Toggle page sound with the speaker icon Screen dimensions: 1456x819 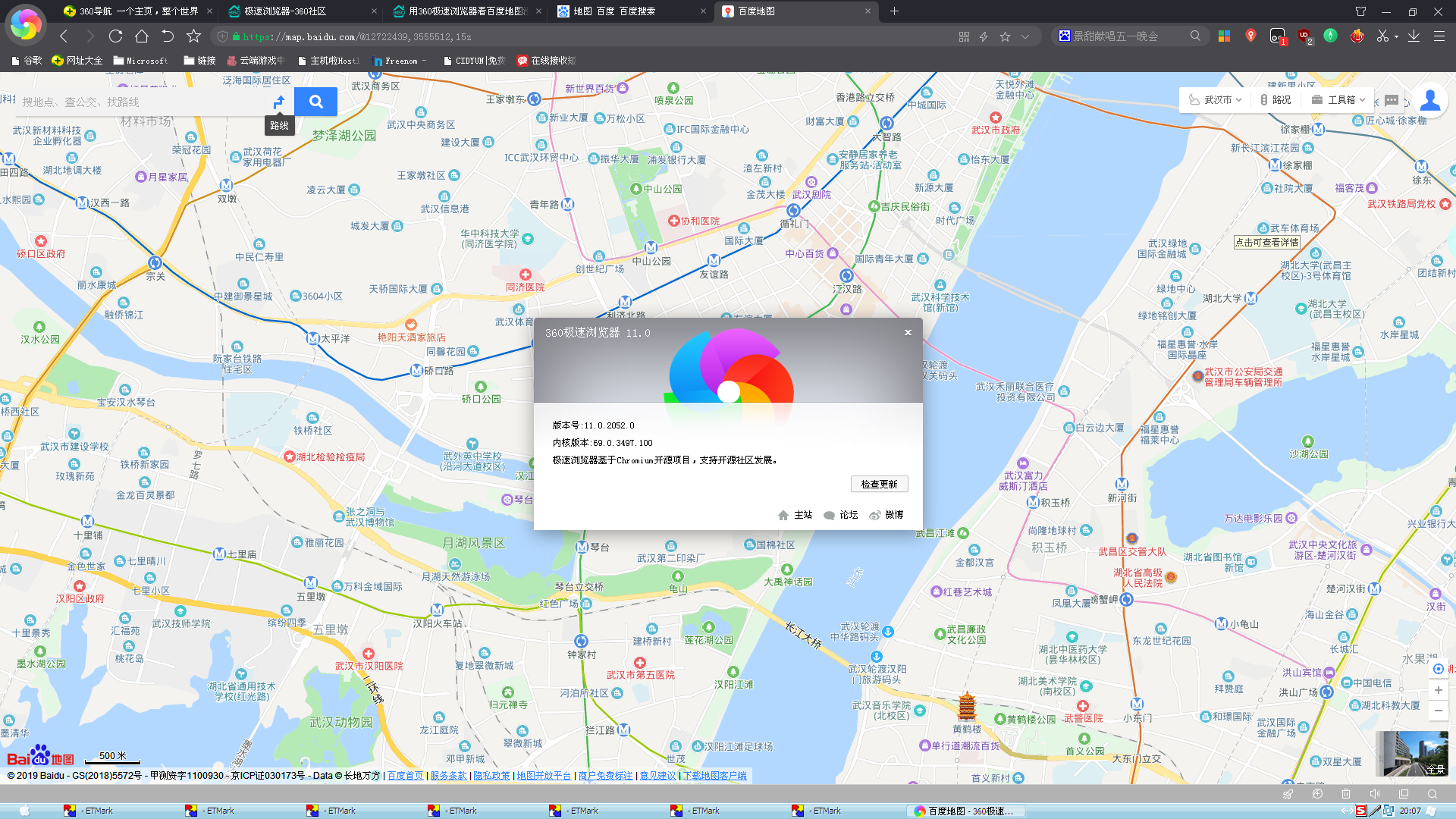coord(1374,794)
